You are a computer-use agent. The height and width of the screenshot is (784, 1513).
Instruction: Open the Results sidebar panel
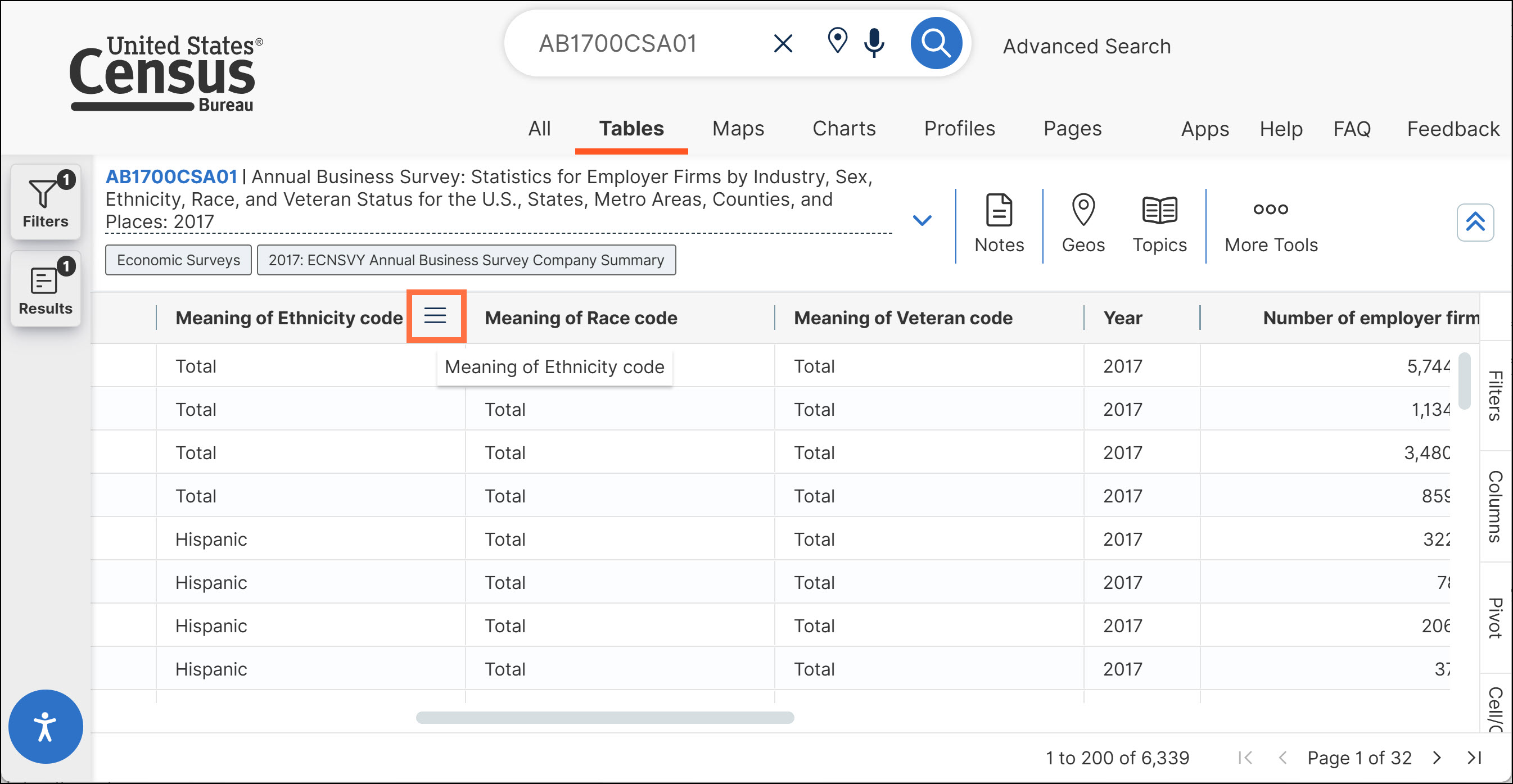tap(46, 289)
